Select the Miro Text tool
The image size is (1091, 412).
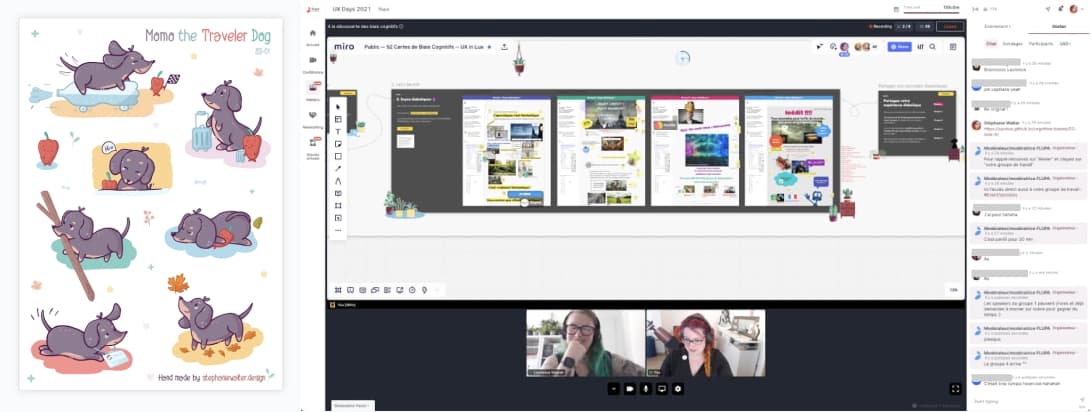click(x=338, y=132)
